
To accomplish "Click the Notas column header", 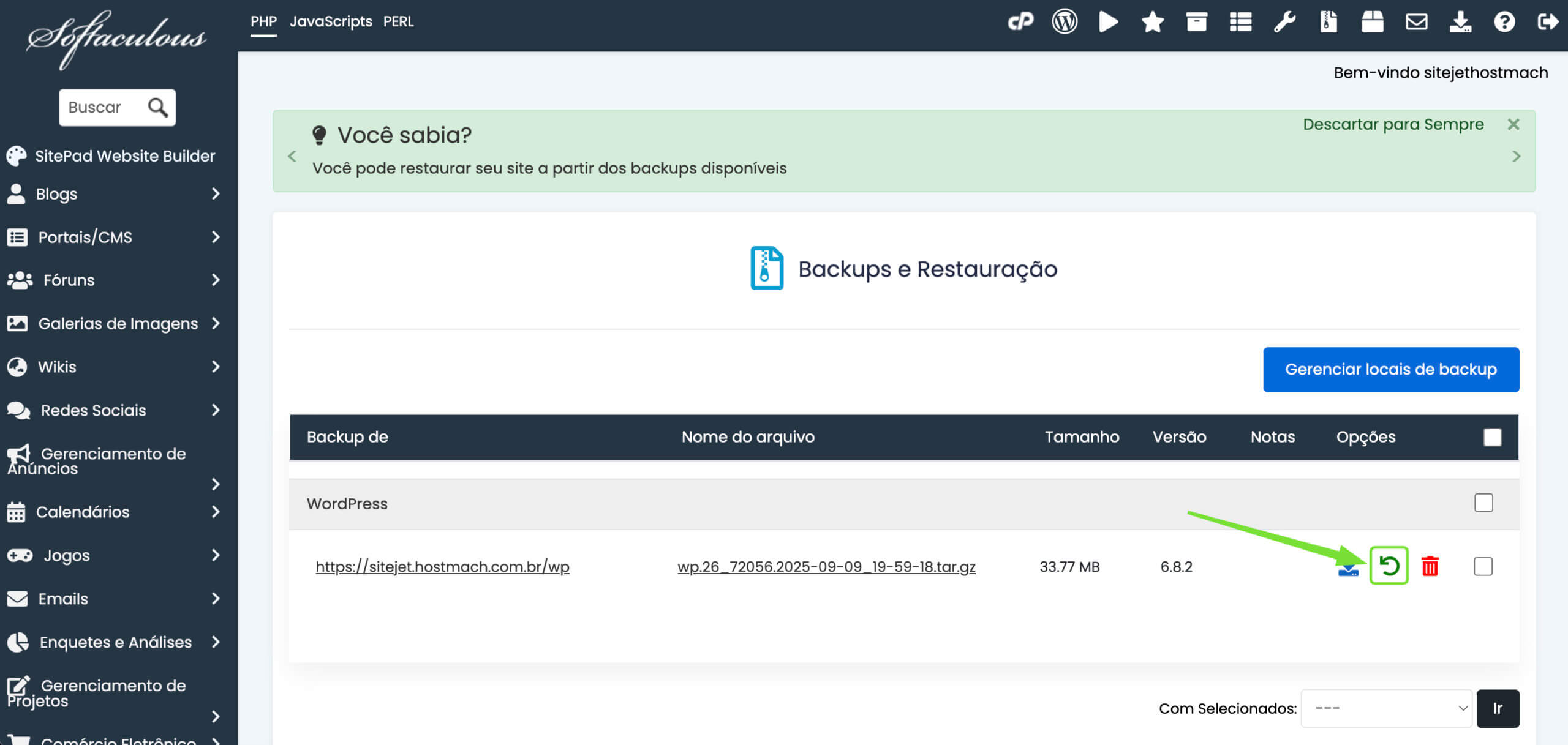I will tap(1273, 437).
